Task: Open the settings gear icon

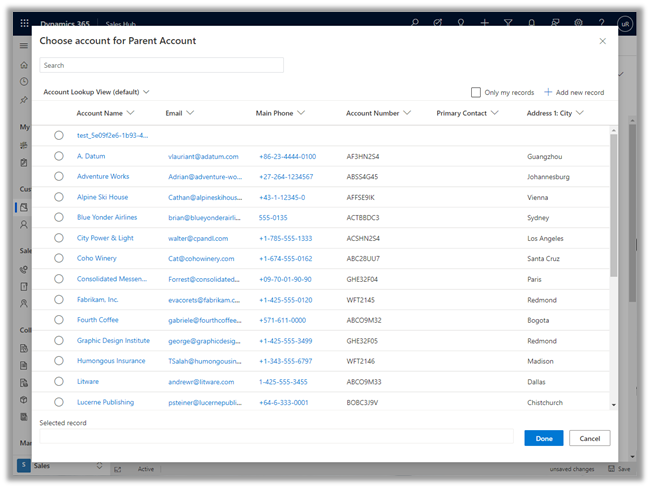Action: coord(579,22)
